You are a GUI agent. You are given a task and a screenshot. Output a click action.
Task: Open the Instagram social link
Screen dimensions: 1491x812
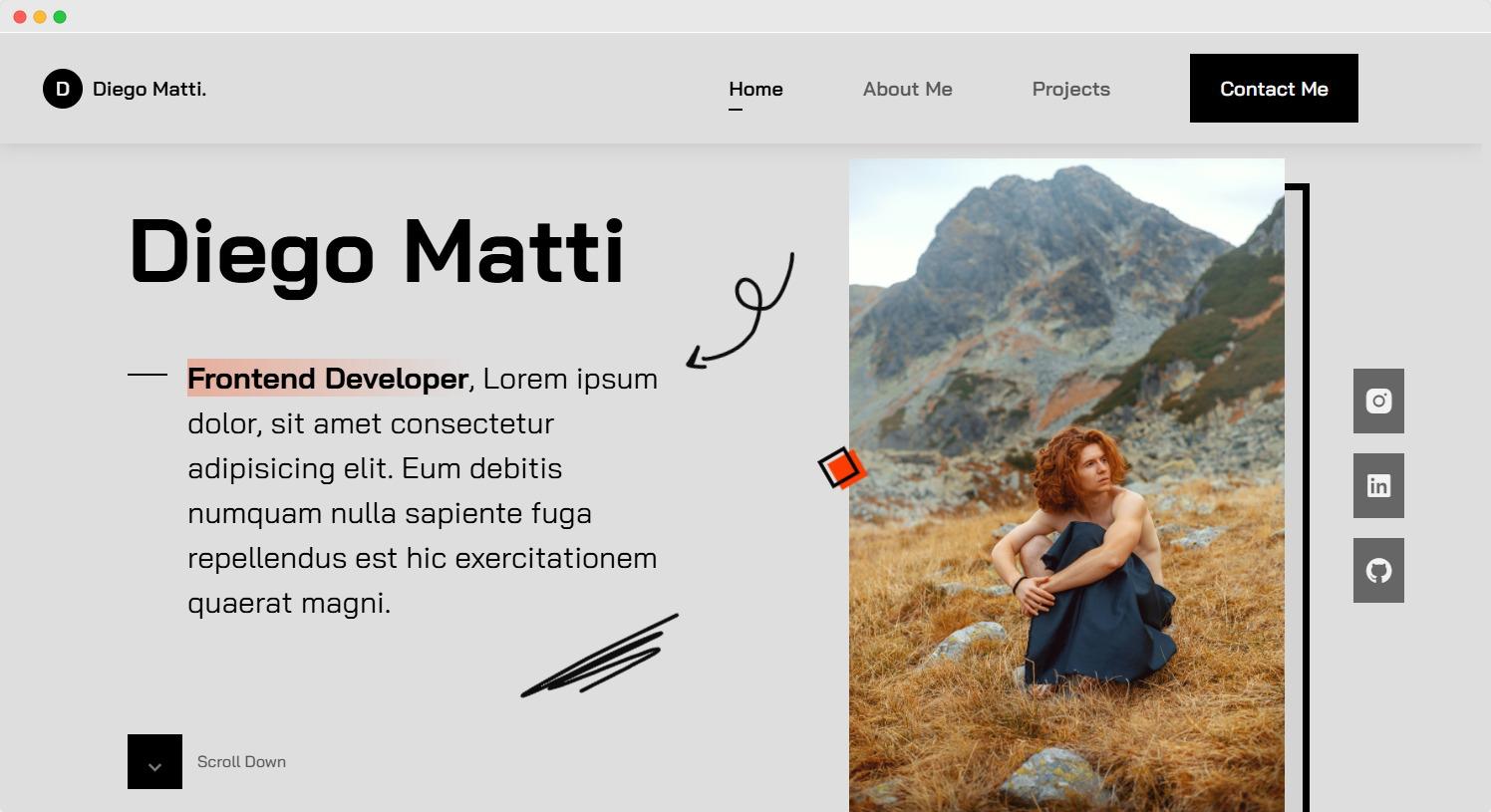pos(1378,401)
